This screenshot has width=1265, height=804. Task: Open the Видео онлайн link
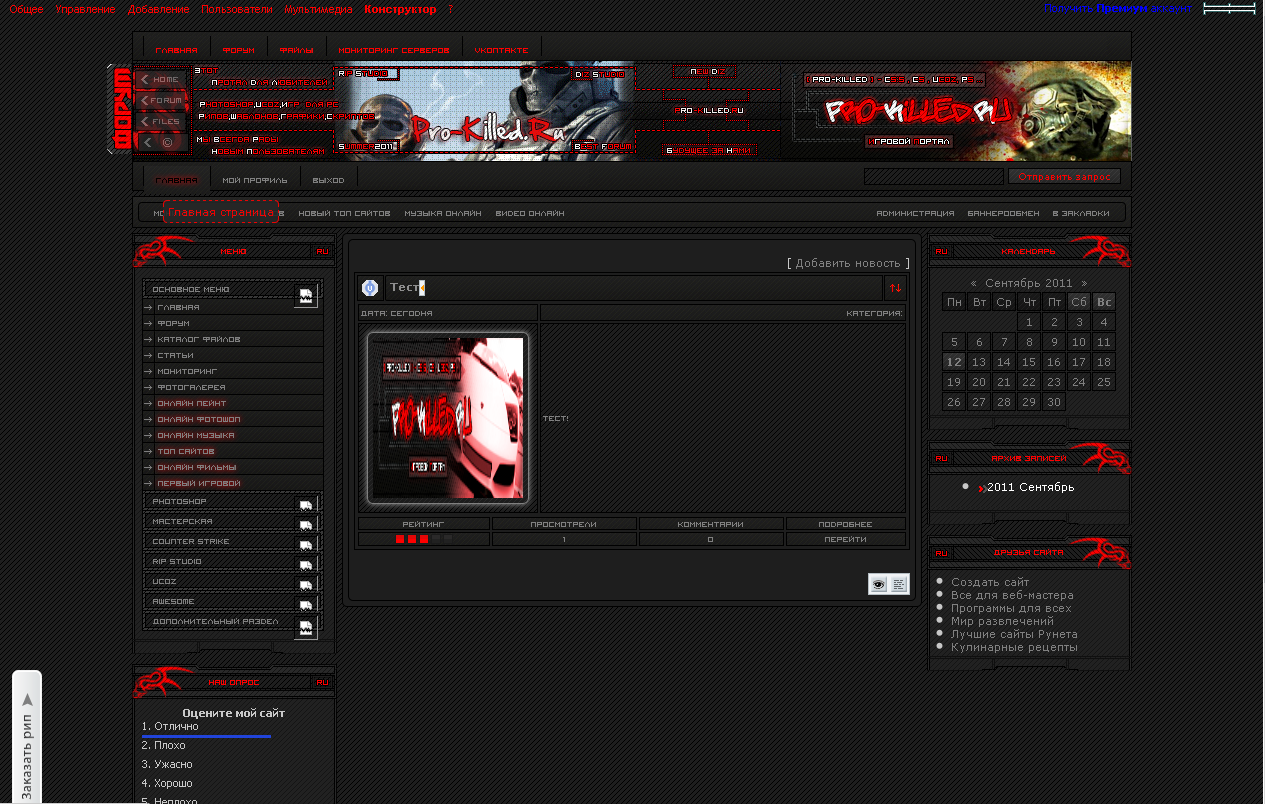click(x=530, y=213)
